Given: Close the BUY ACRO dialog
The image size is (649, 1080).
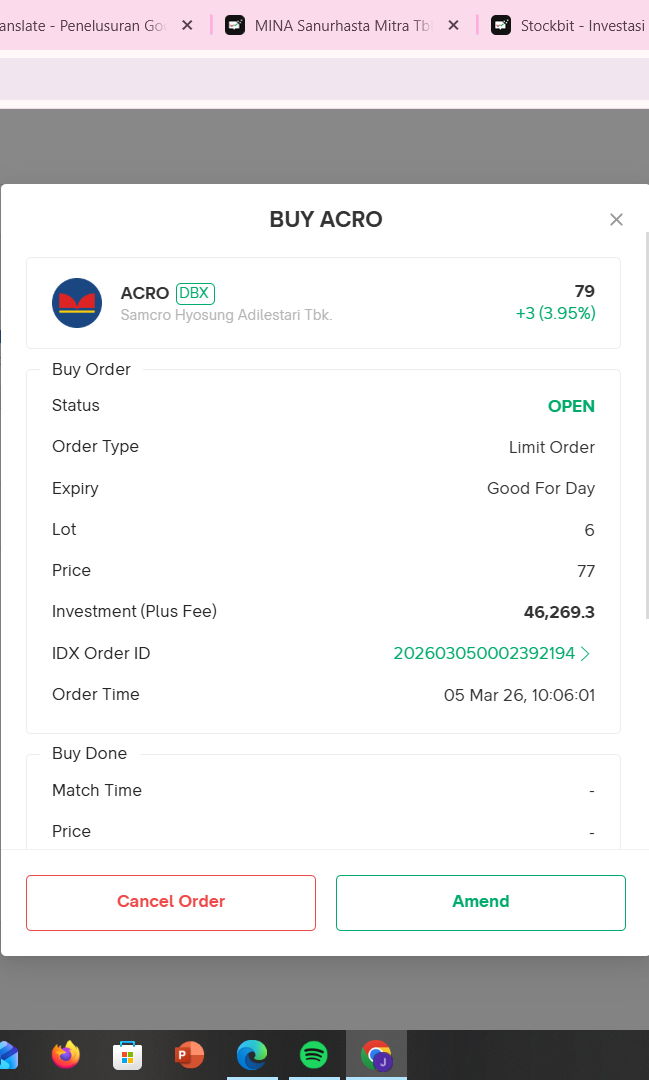Looking at the screenshot, I should [x=616, y=220].
